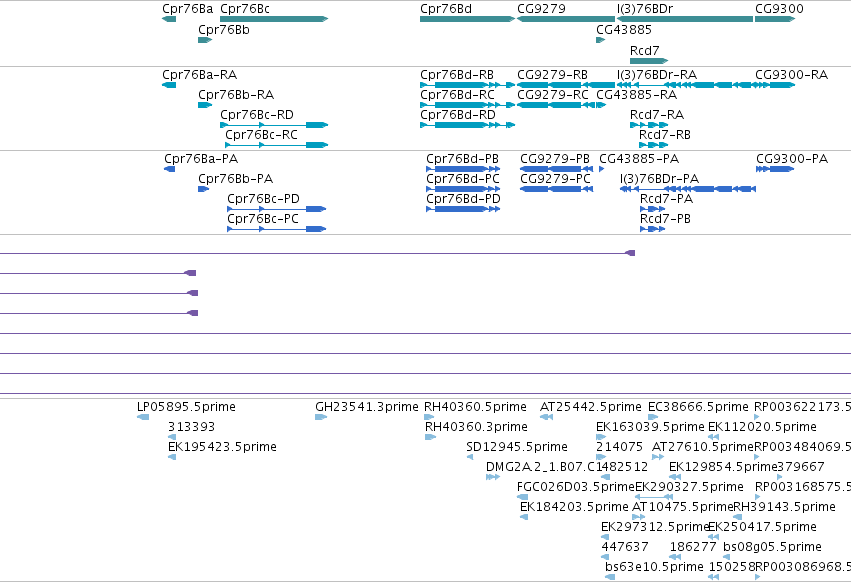Click protein Rcd7-PB
The image size is (851, 582).
[652, 229]
